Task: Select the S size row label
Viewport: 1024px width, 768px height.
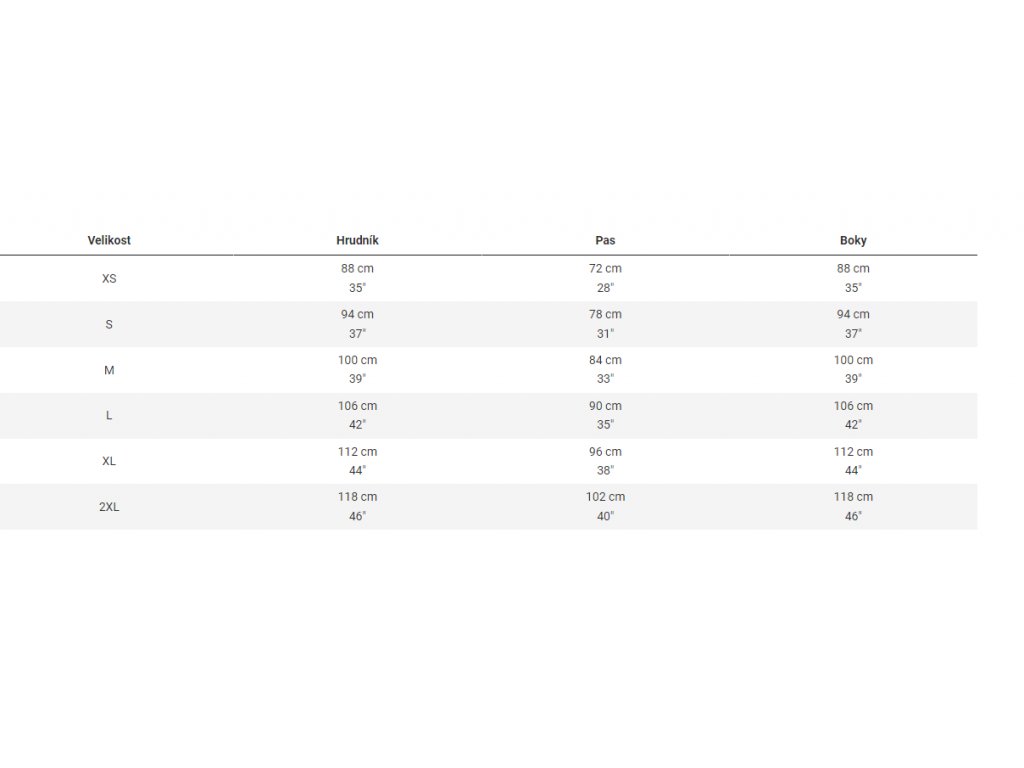Action: [x=109, y=325]
